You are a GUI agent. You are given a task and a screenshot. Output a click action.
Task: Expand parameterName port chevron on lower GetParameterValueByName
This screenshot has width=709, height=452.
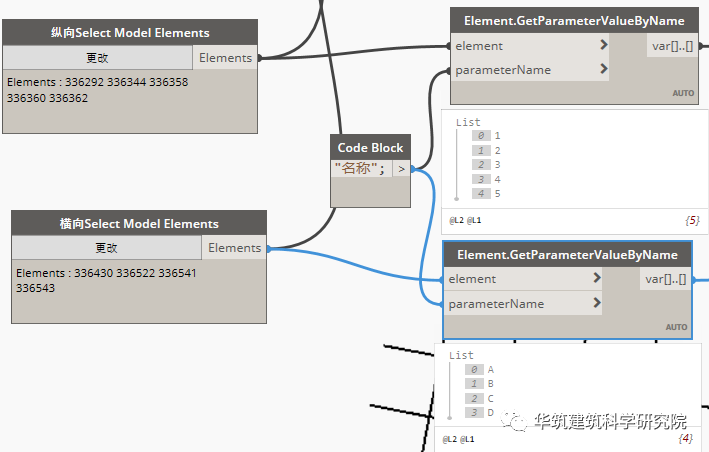pos(597,302)
